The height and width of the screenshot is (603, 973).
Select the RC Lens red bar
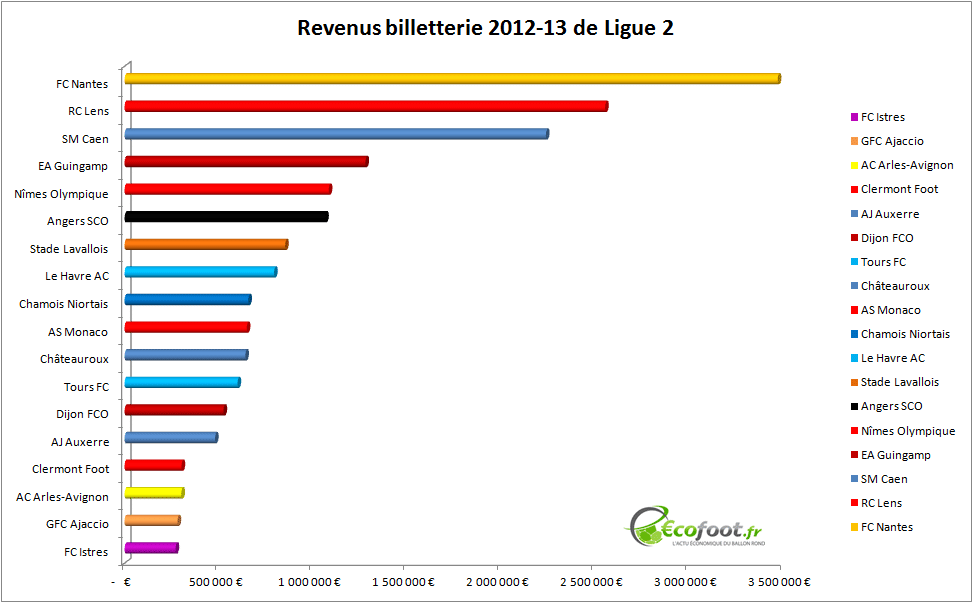pos(366,106)
